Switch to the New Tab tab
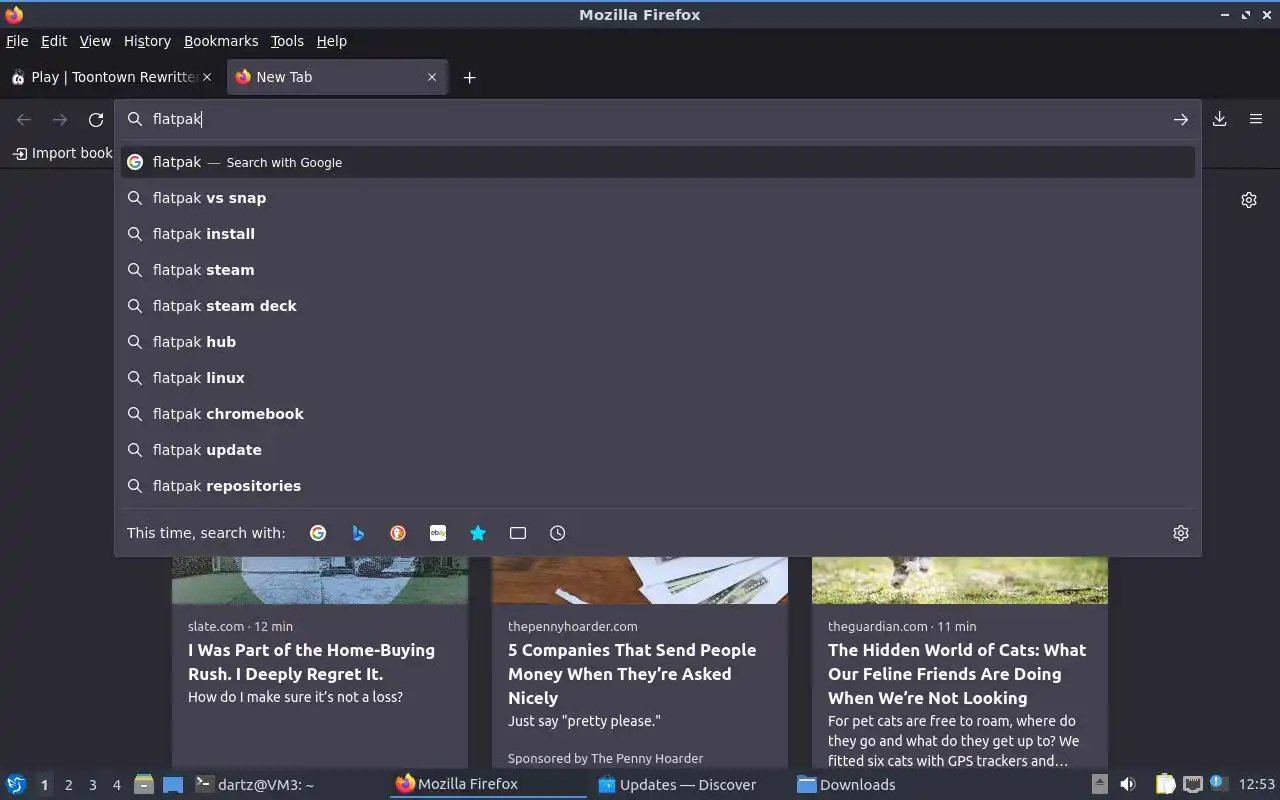The height and width of the screenshot is (800, 1280). tap(338, 77)
